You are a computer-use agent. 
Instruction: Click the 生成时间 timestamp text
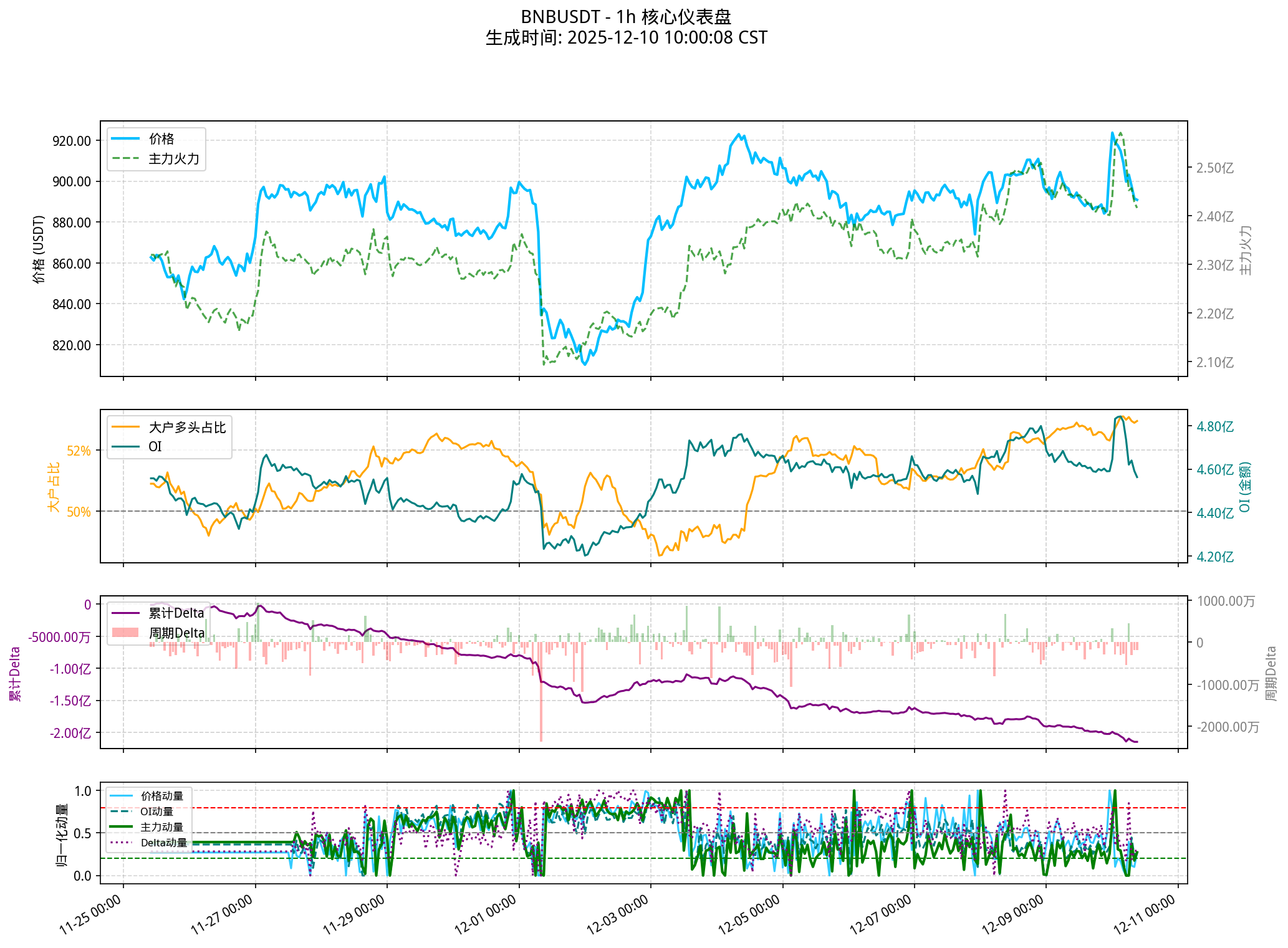(626, 38)
